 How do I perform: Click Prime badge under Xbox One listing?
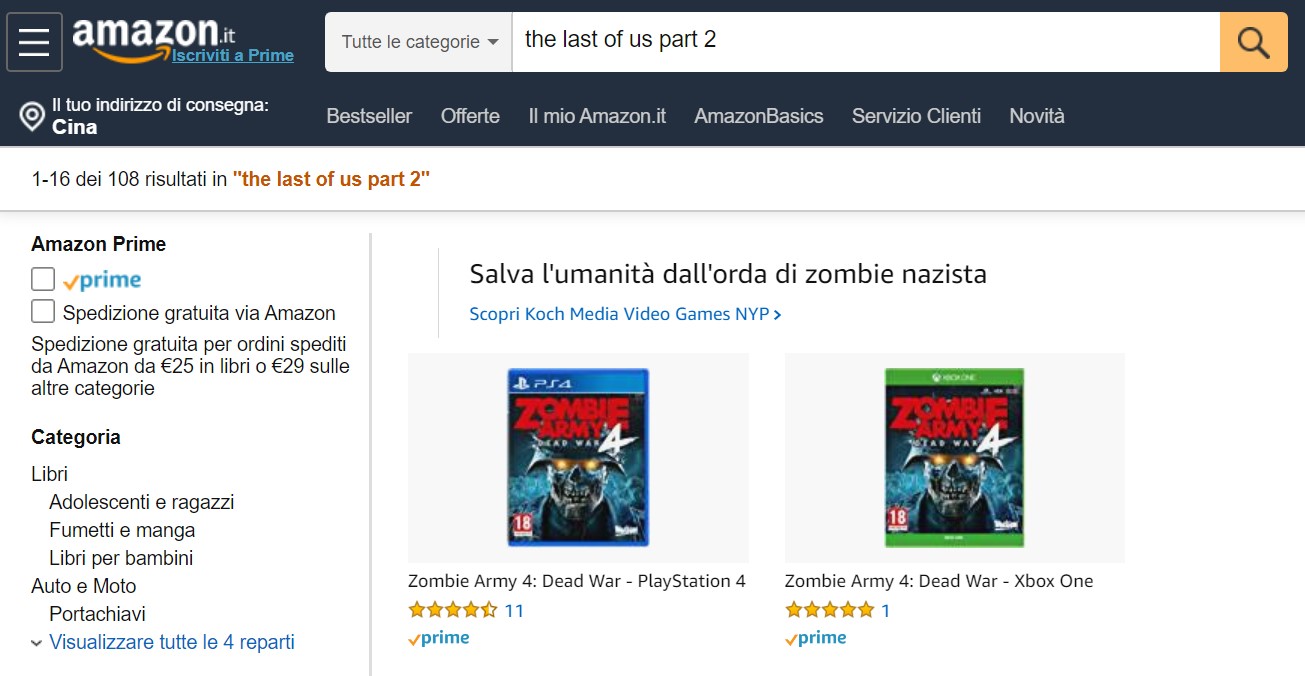[816, 639]
